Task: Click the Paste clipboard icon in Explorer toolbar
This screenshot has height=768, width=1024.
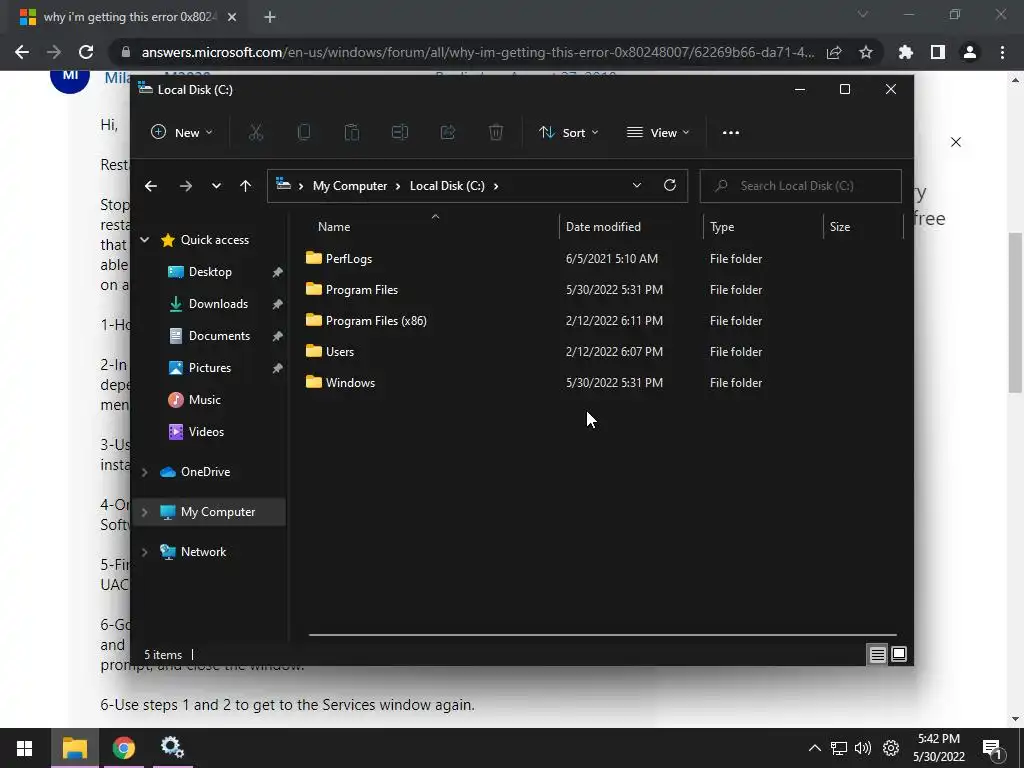Action: click(352, 133)
